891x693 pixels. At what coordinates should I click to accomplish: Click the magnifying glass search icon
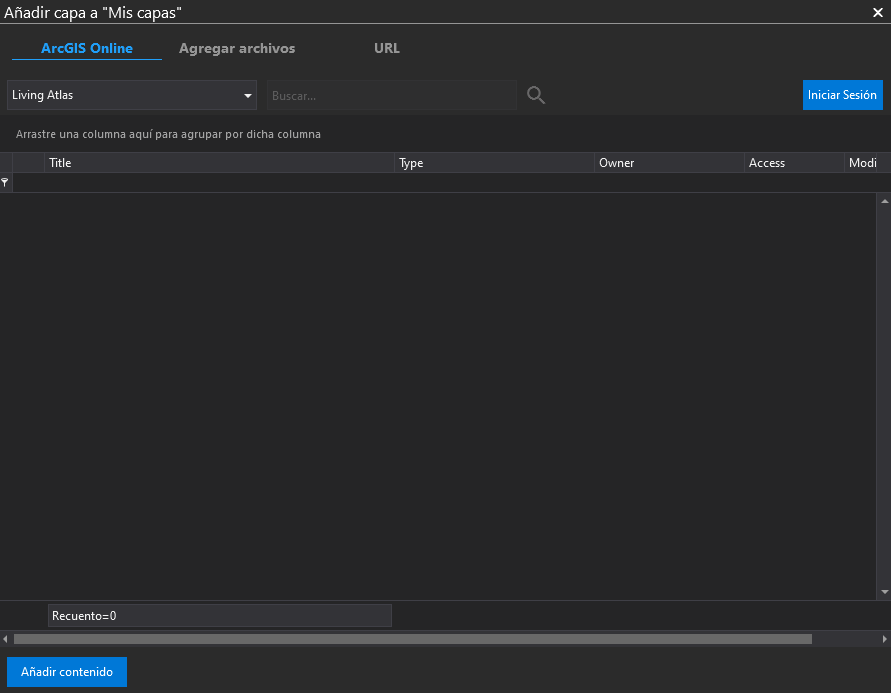coord(536,95)
